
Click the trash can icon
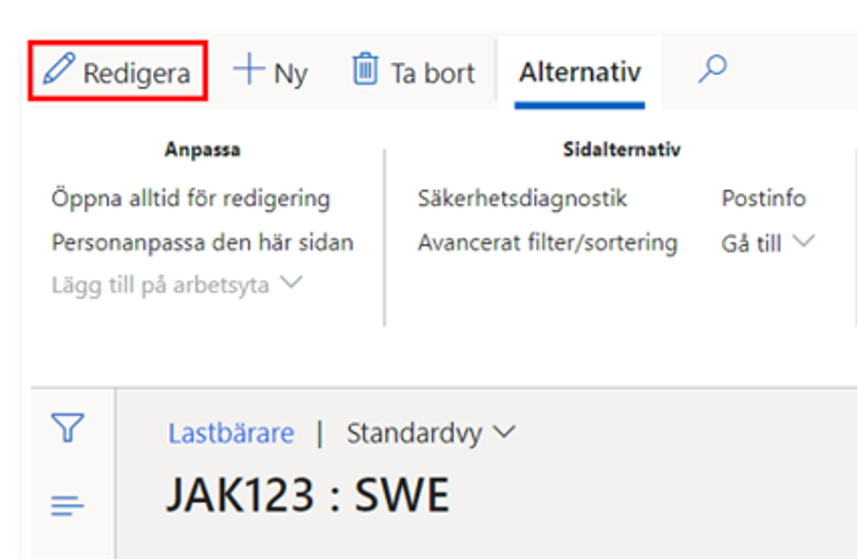point(365,69)
